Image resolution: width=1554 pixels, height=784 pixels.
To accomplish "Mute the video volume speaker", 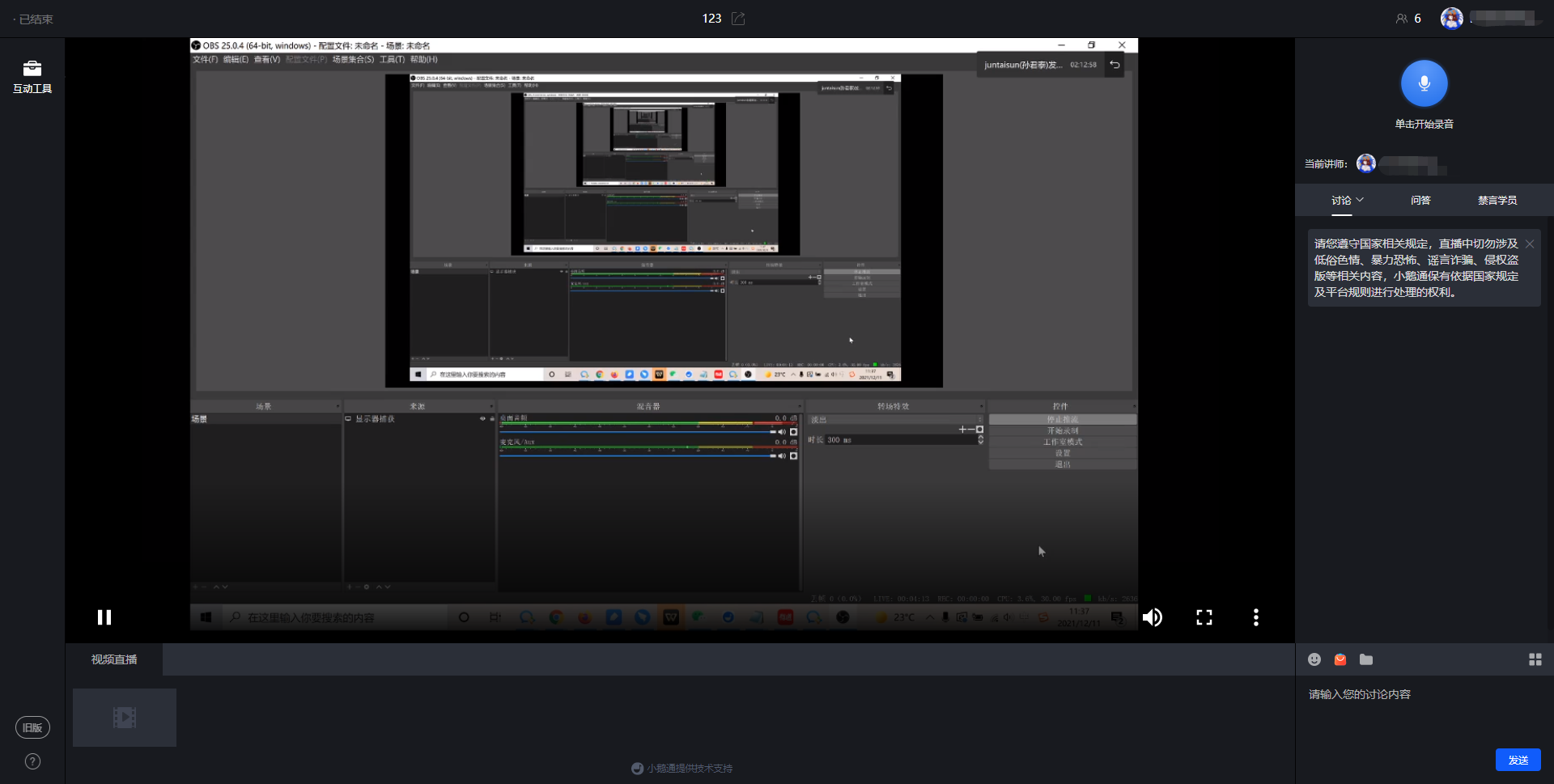I will coord(1152,617).
